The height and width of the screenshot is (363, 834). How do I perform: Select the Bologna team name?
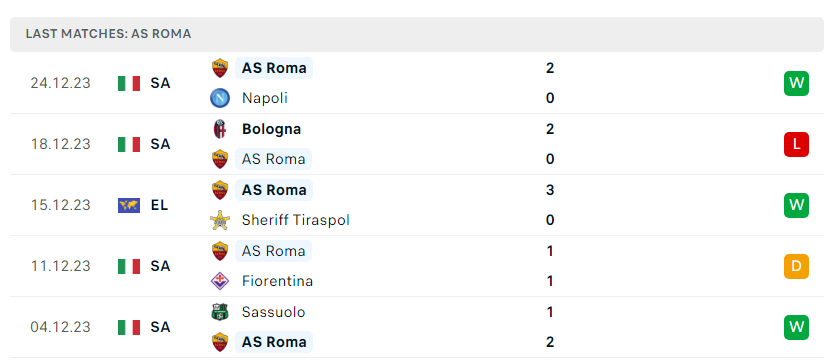(271, 129)
